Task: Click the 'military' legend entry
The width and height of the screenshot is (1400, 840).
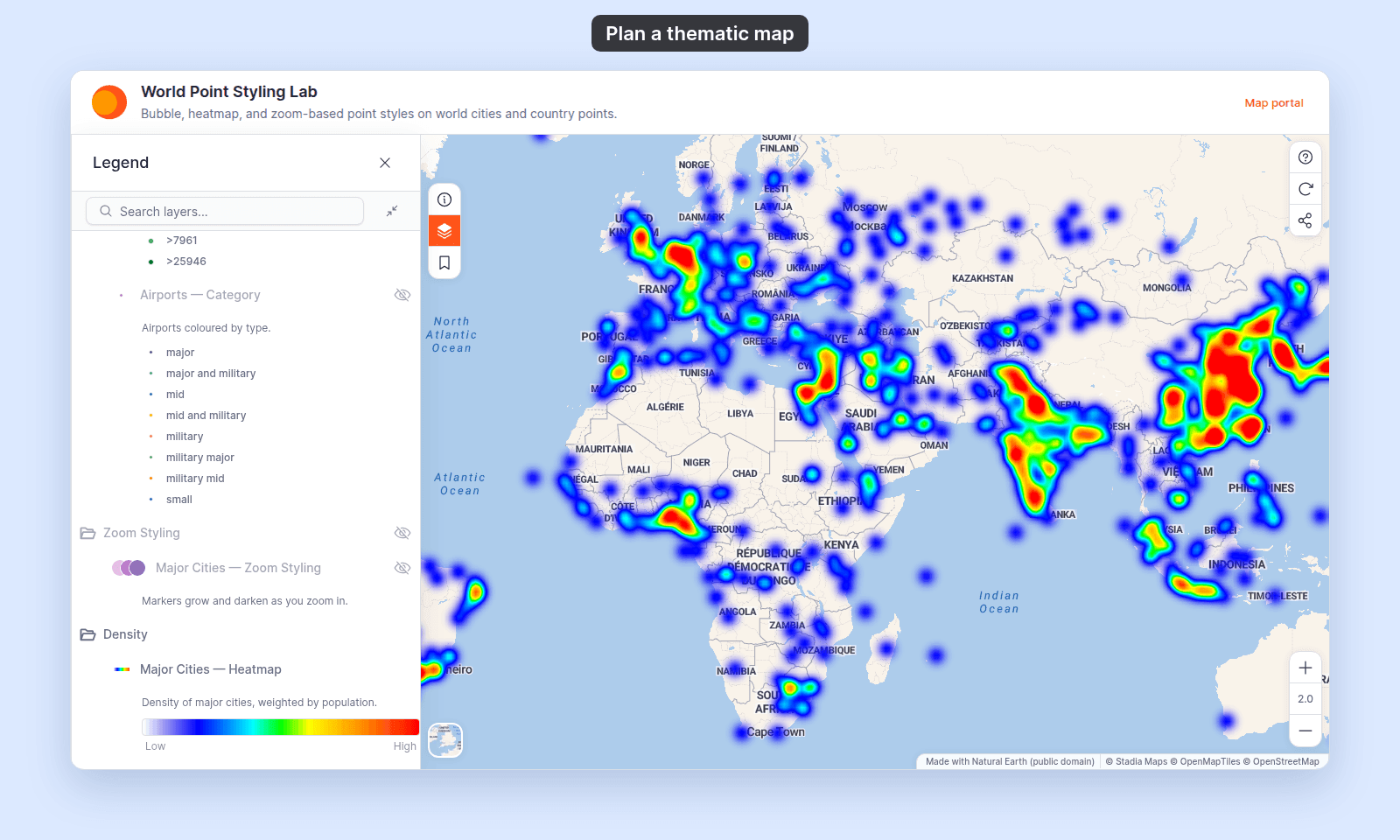Action: pos(185,437)
